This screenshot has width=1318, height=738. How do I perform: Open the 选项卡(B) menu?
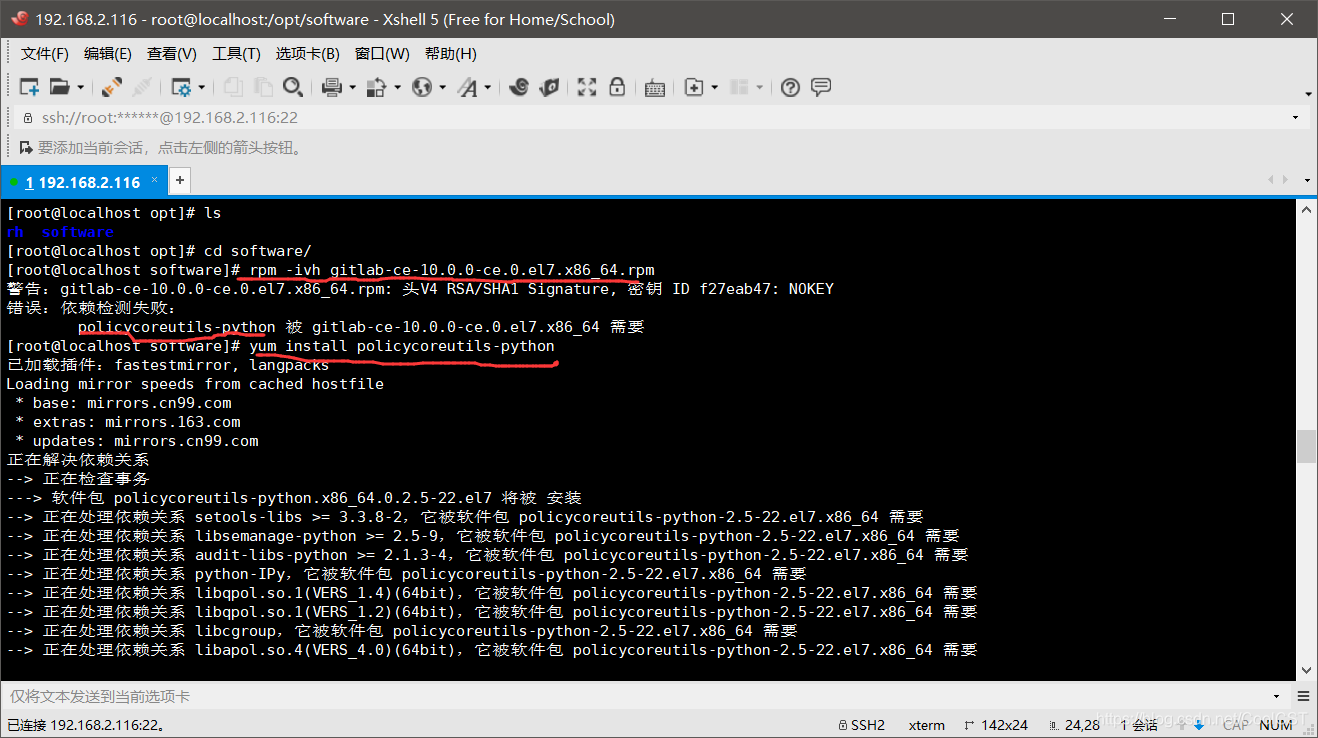click(308, 53)
